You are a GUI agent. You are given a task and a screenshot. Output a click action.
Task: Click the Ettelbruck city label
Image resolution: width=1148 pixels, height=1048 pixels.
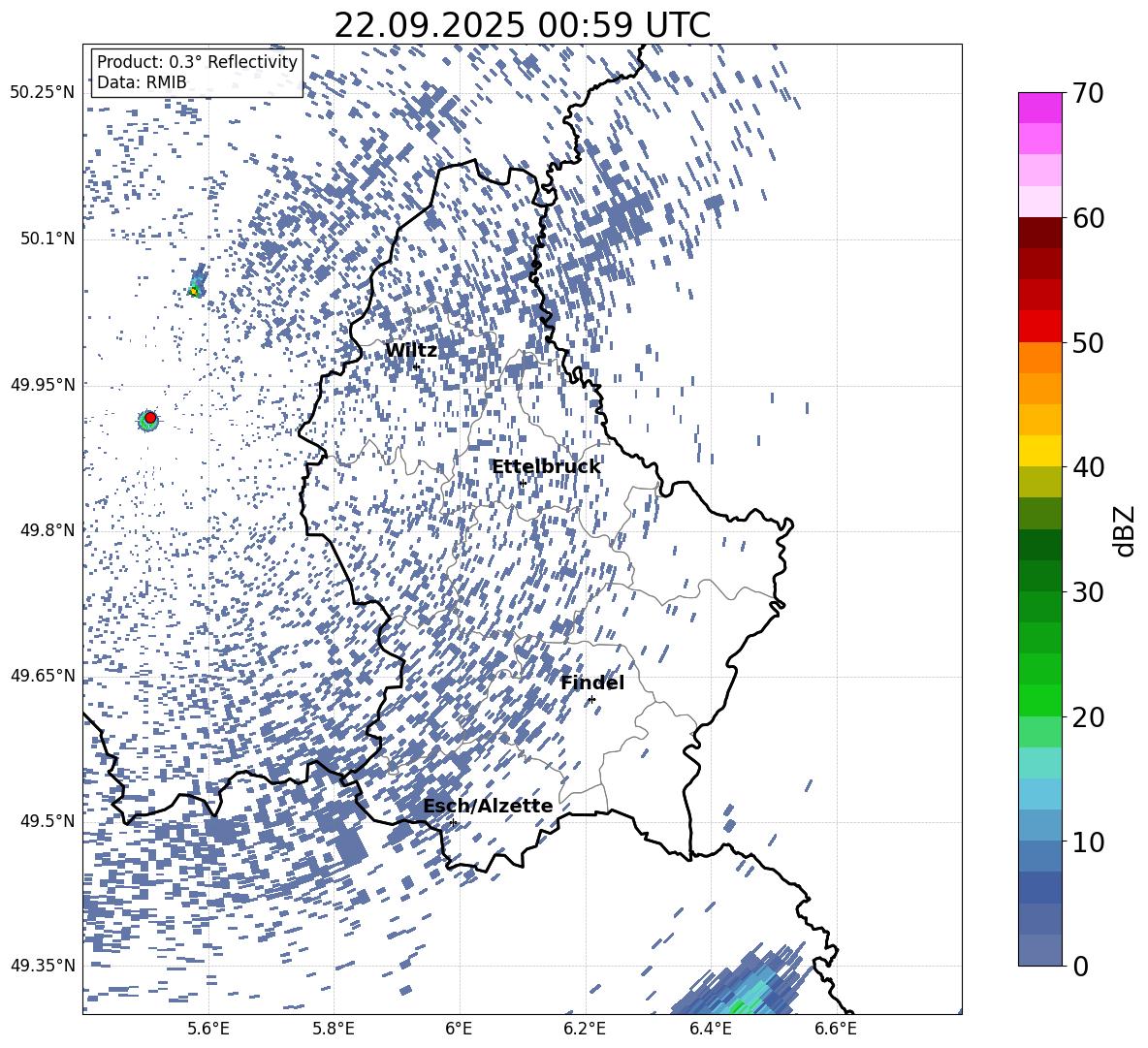click(x=546, y=467)
